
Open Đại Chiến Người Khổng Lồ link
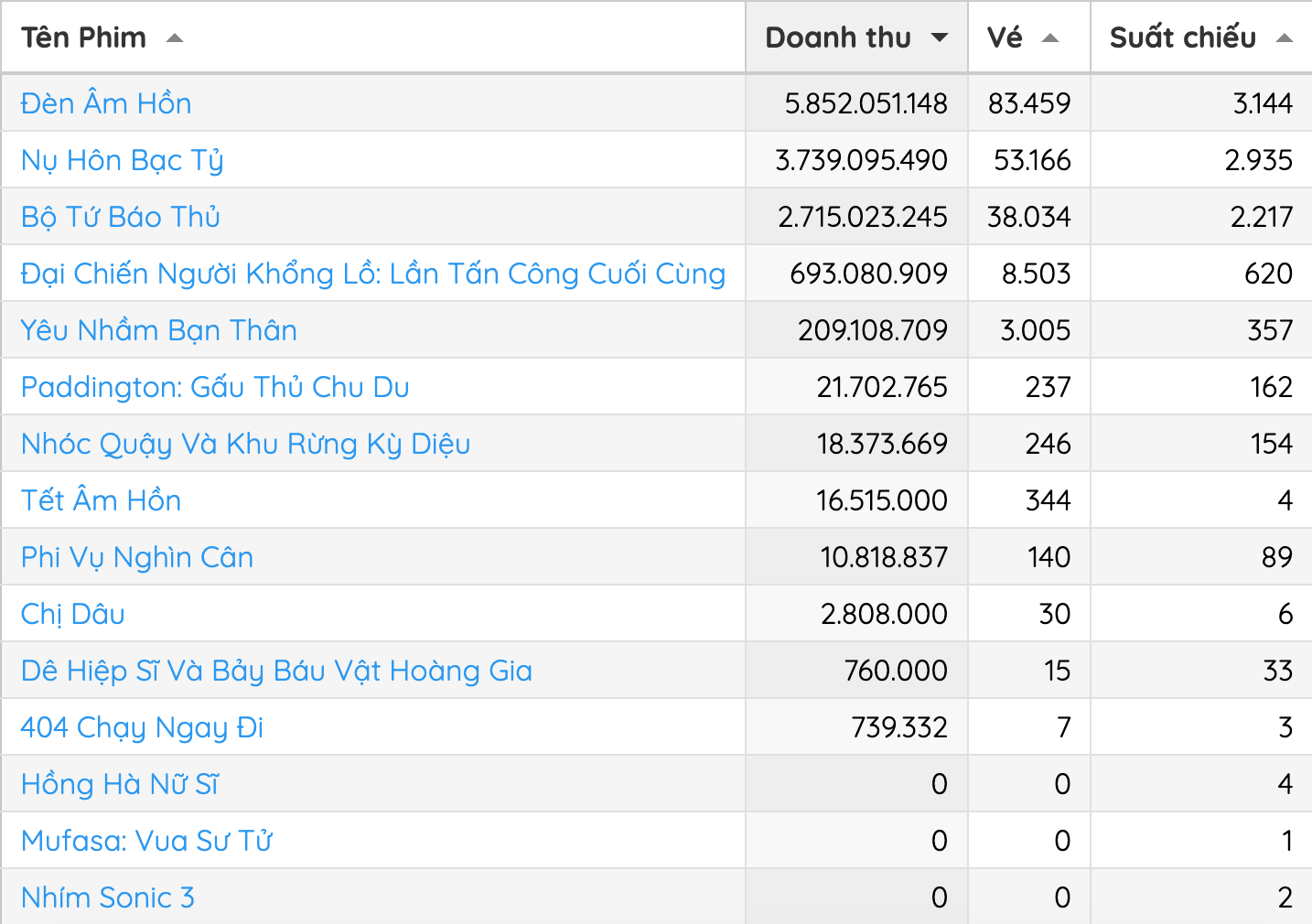point(373,274)
